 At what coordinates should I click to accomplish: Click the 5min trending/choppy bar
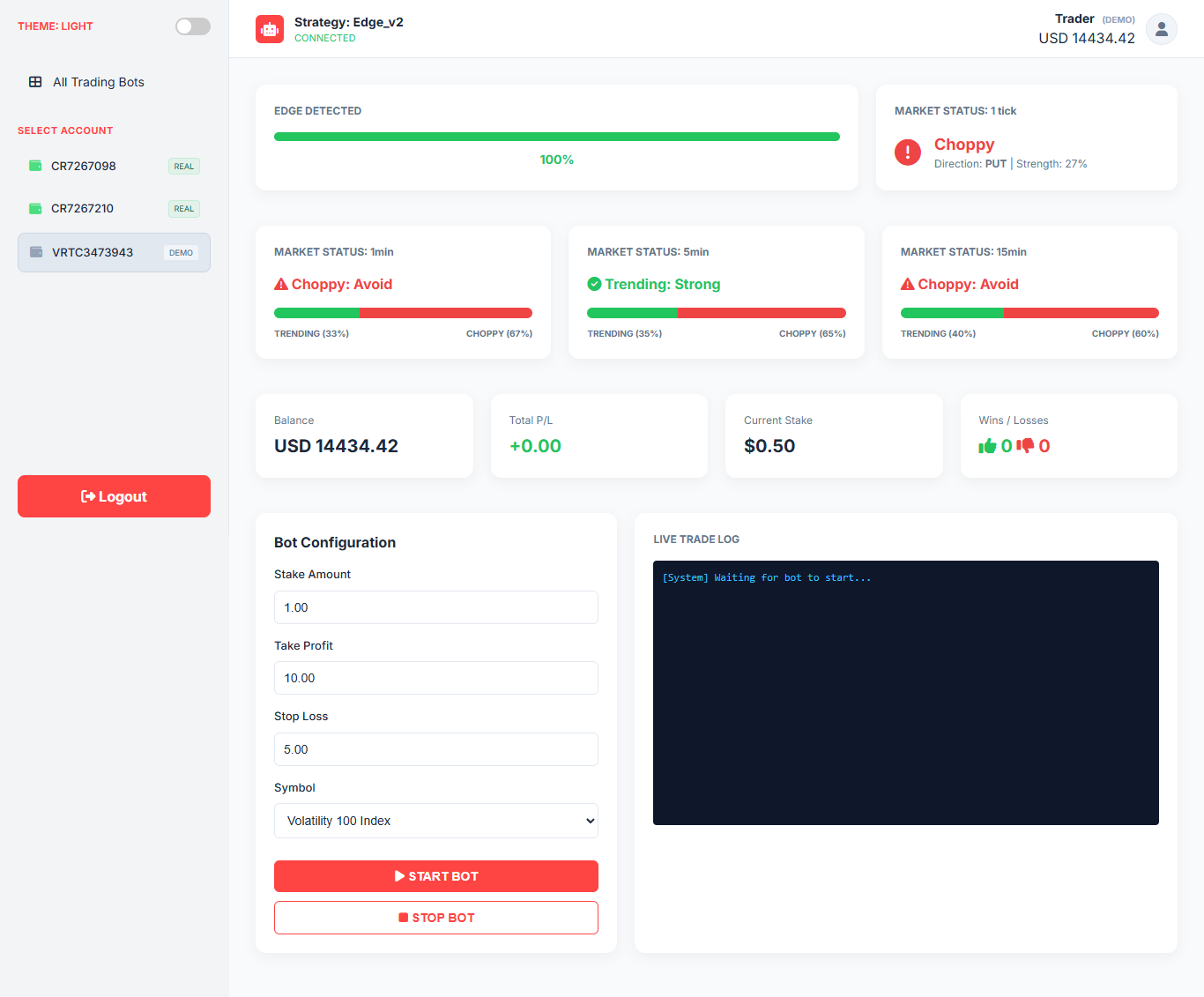click(x=717, y=313)
